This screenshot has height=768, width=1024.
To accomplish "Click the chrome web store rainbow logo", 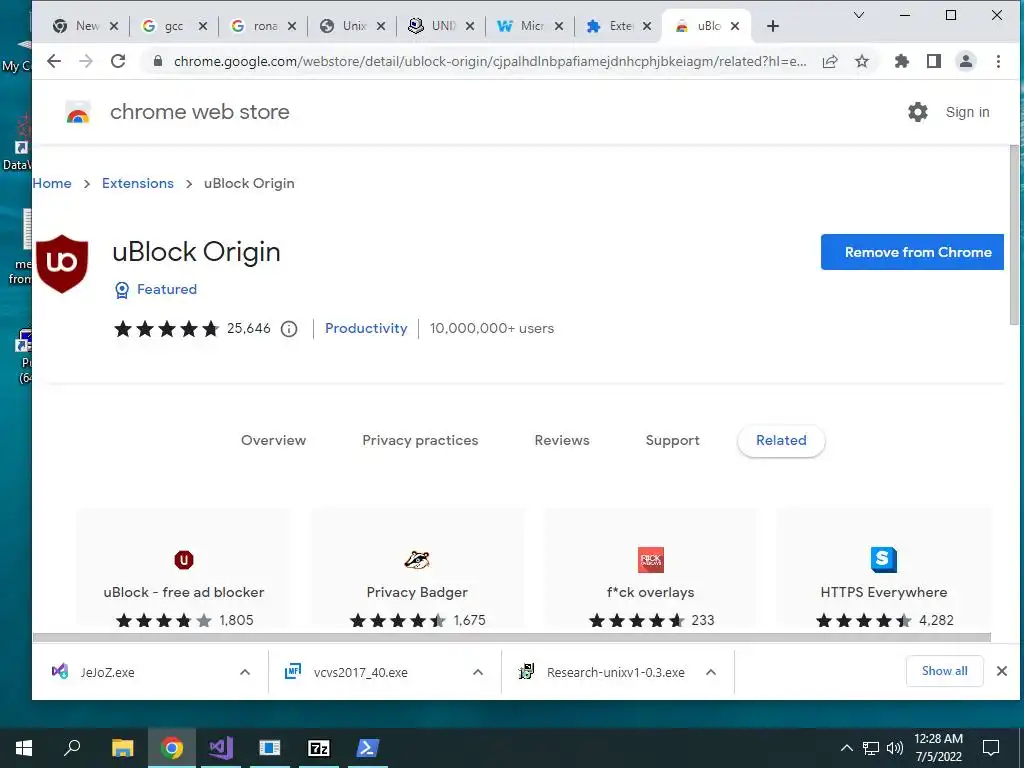I will point(78,113).
